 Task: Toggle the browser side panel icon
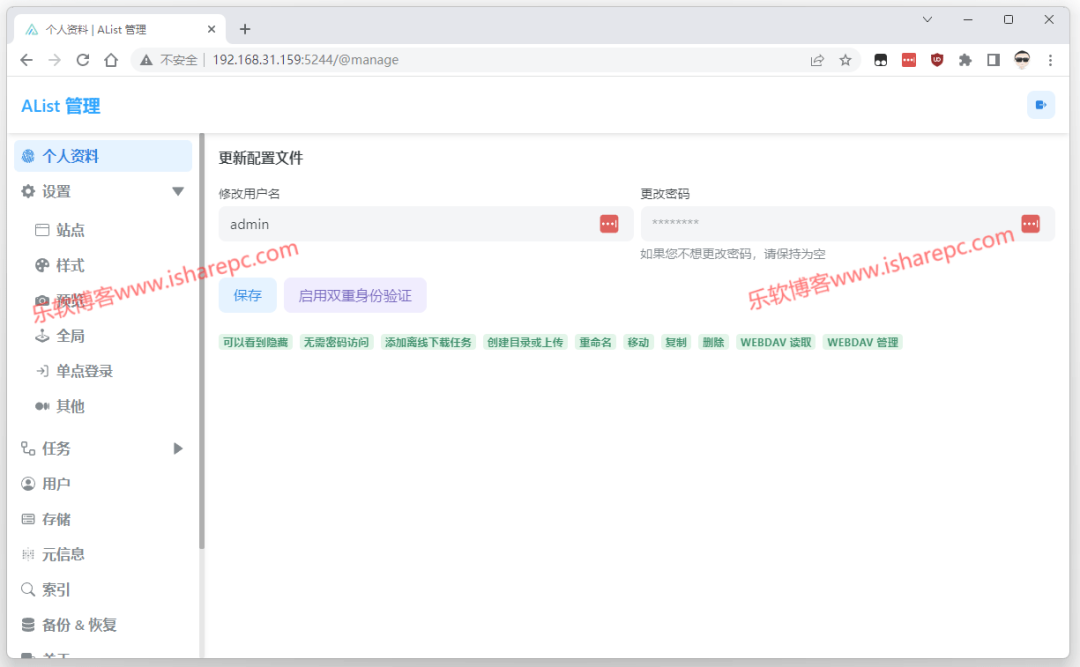[x=993, y=60]
